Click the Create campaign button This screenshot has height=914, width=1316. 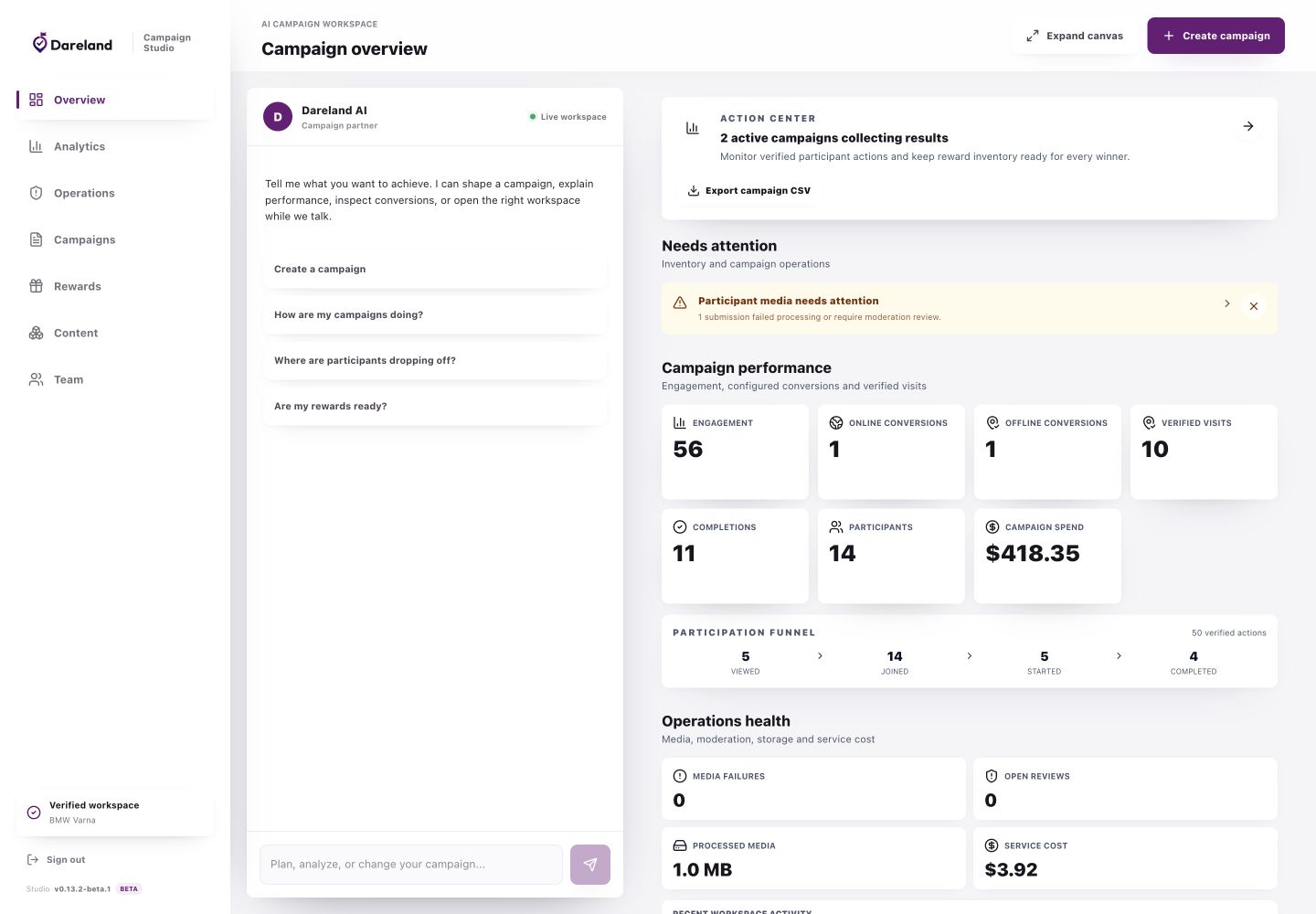pyautogui.click(x=1215, y=36)
